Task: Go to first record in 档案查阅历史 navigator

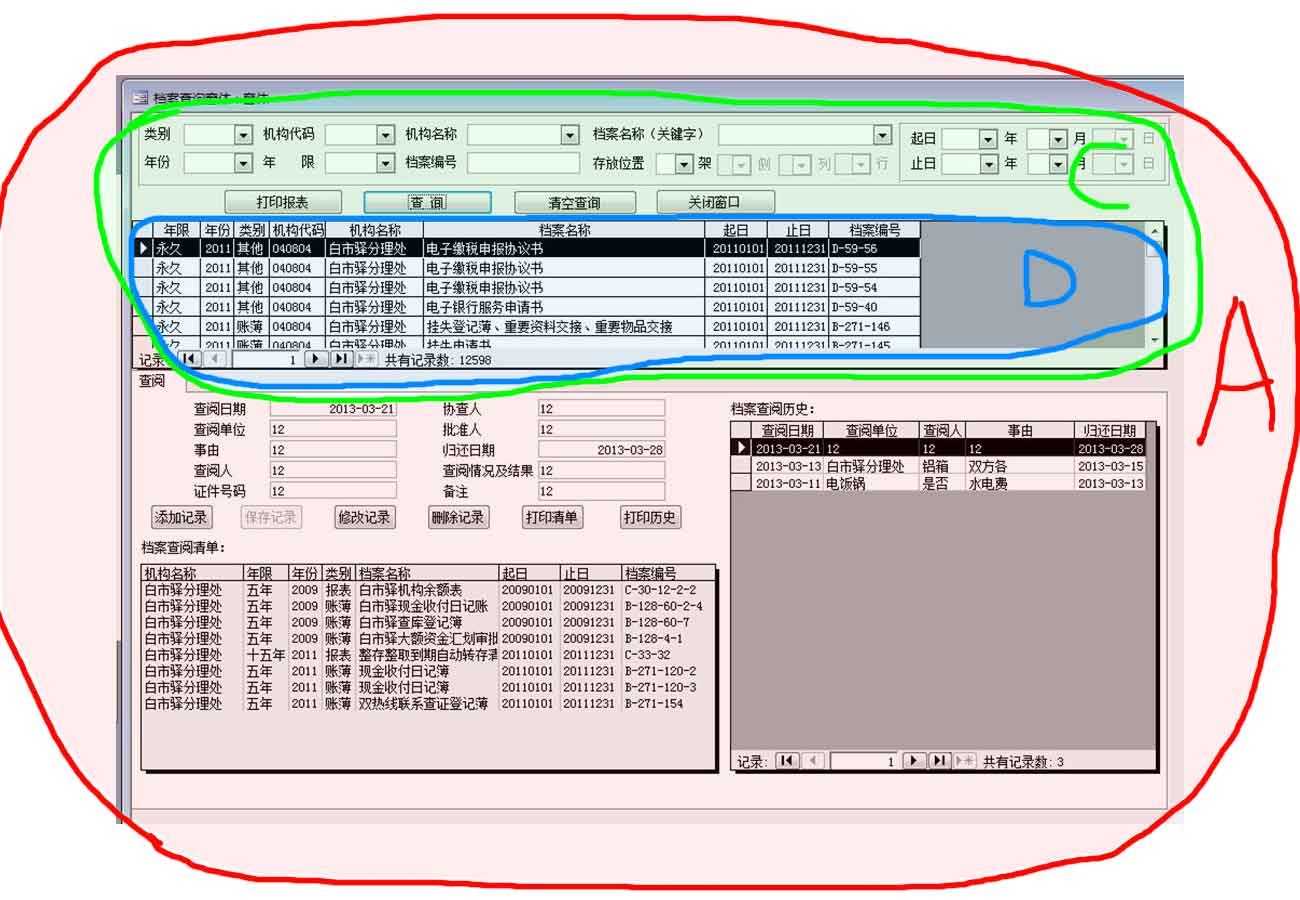Action: click(x=786, y=761)
